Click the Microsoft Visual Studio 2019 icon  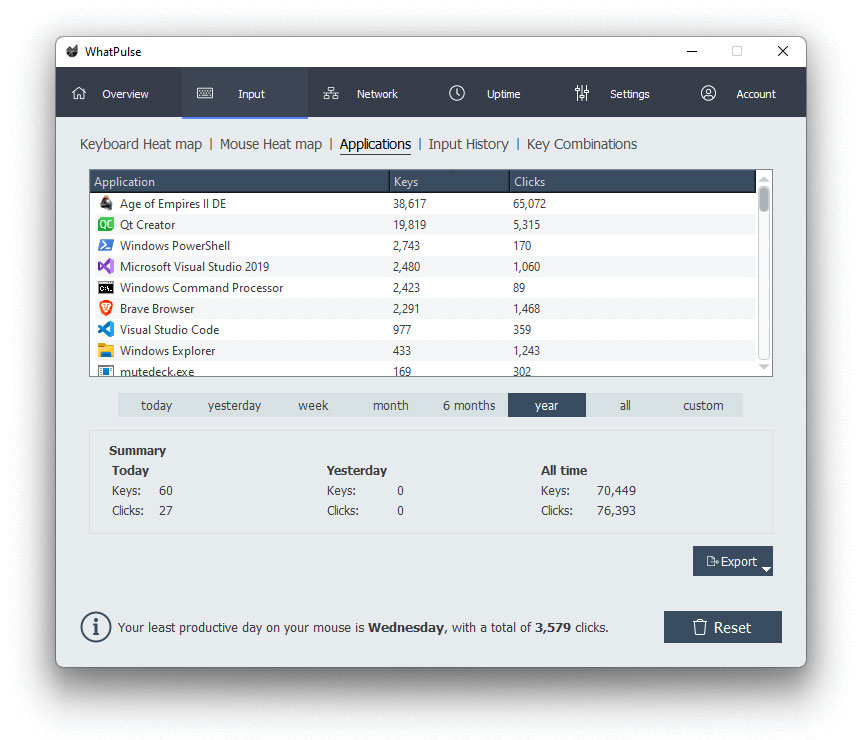[106, 267]
